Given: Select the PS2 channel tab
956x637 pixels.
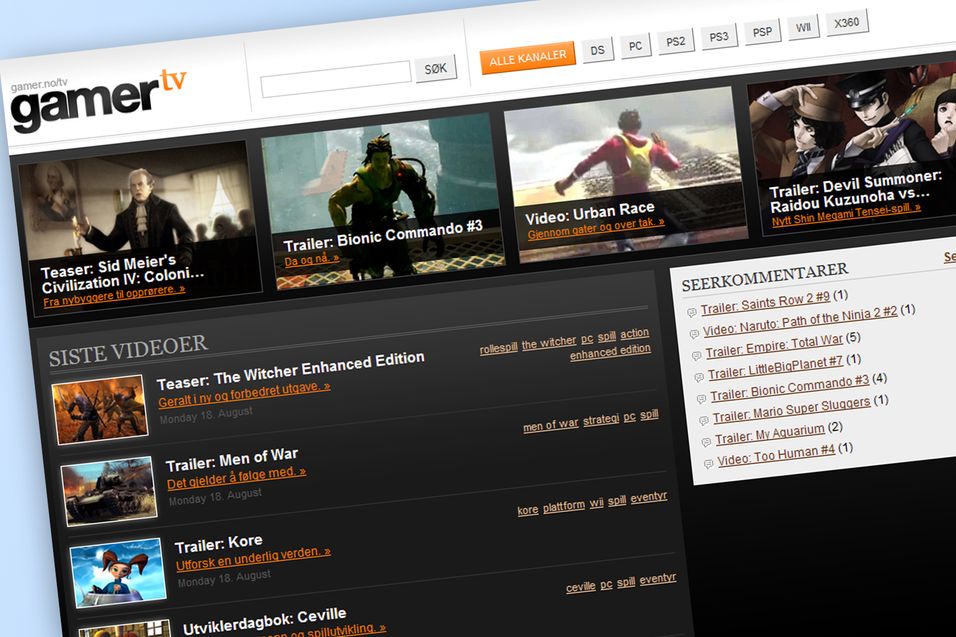Looking at the screenshot, I should coord(676,41).
